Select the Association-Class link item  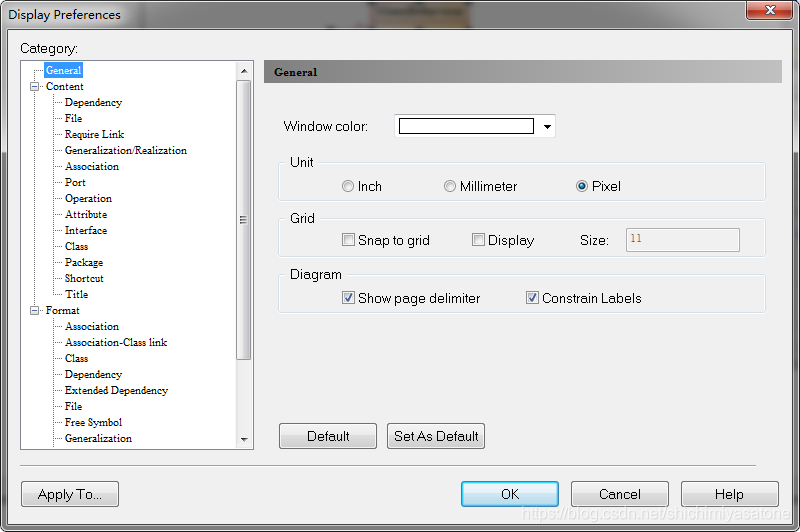[x=116, y=342]
